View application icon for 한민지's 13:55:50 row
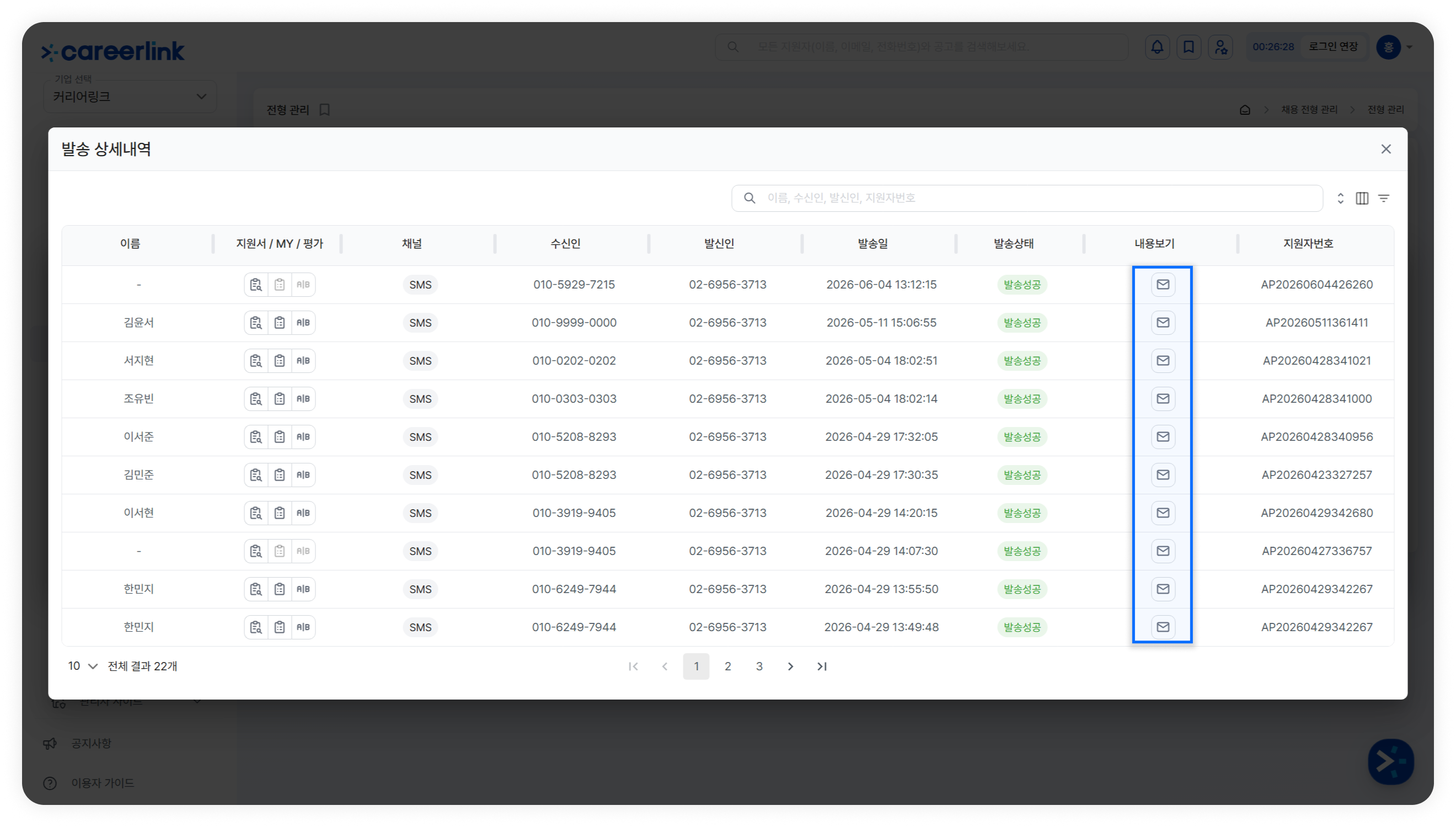 (256, 589)
